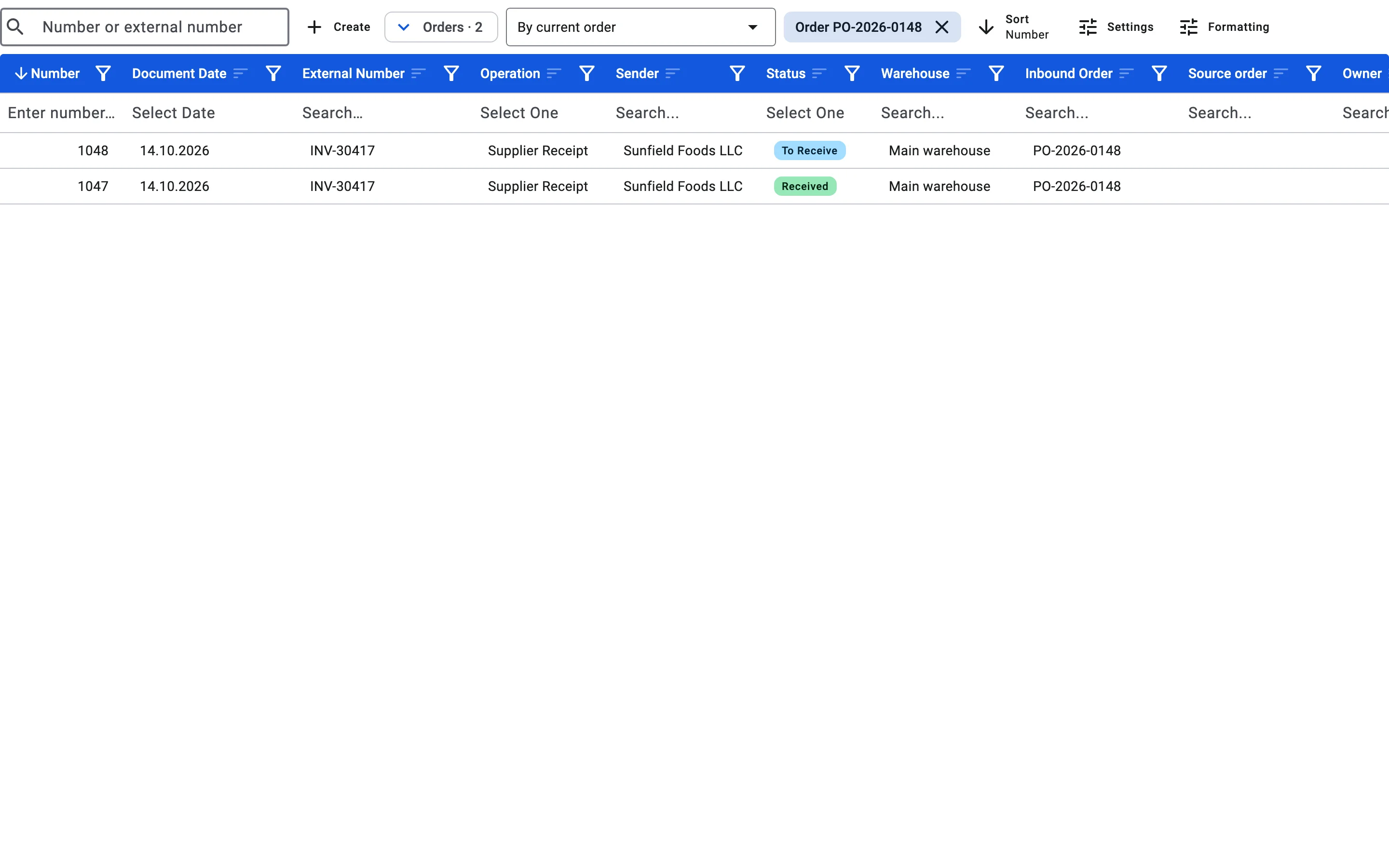Image resolution: width=1389 pixels, height=868 pixels.
Task: Remove the Order PO-2026-0148 filter chip
Action: point(942,27)
